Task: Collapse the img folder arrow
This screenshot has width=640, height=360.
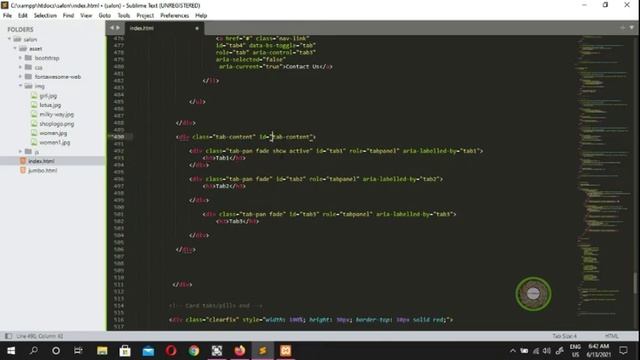Action: point(20,86)
